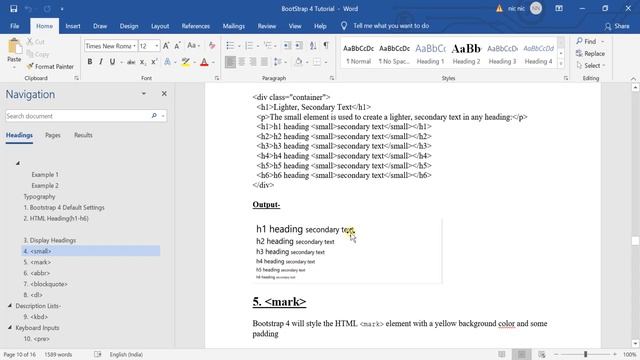Image resolution: width=640 pixels, height=360 pixels.
Task: Open line and paragraph spacing
Action: click(278, 62)
